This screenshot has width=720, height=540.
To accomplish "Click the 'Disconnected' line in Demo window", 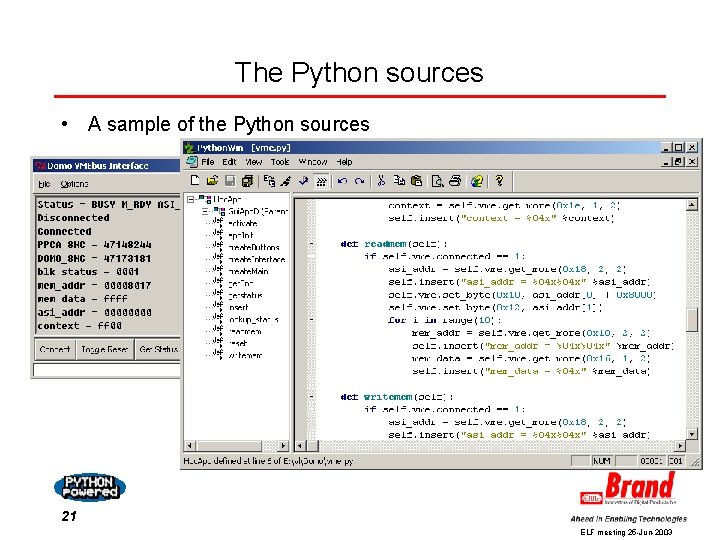I will coord(73,218).
